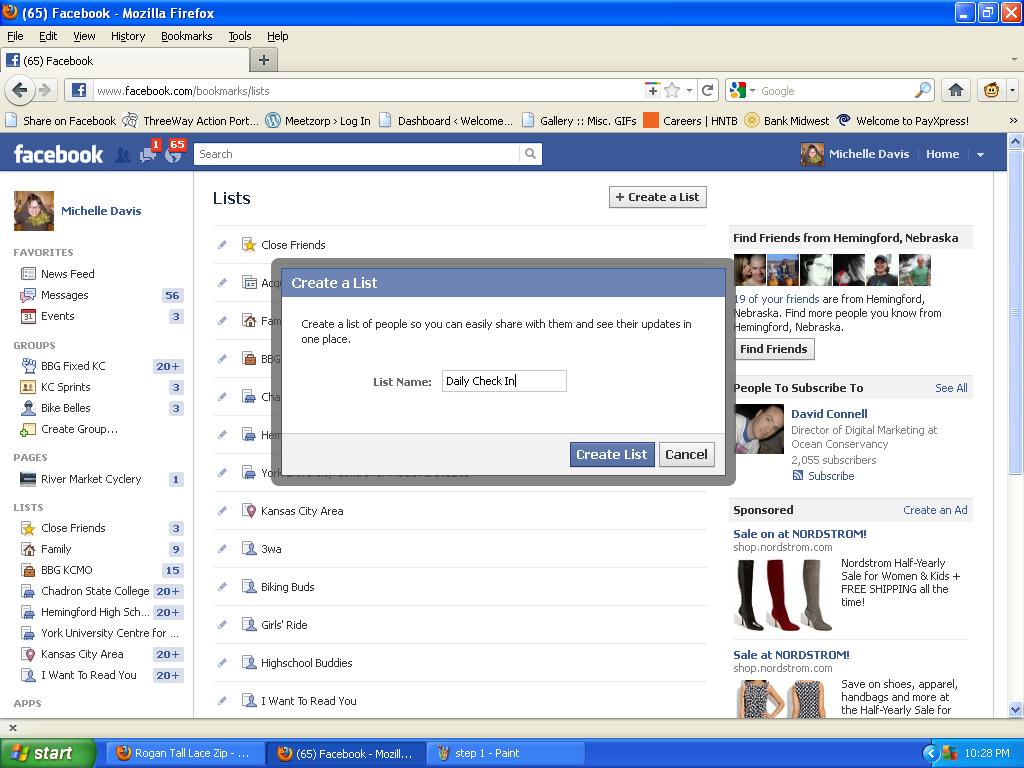Switch to Rogan Tall Lace Zip taskbar window
The image size is (1024, 768).
pyautogui.click(x=185, y=753)
